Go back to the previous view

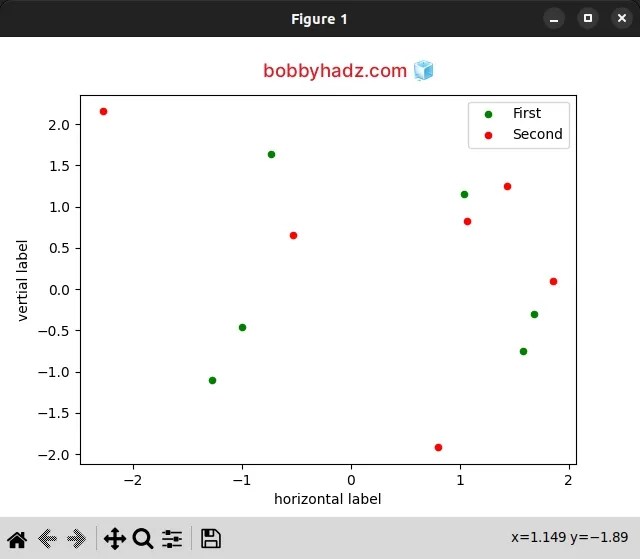[x=47, y=539]
